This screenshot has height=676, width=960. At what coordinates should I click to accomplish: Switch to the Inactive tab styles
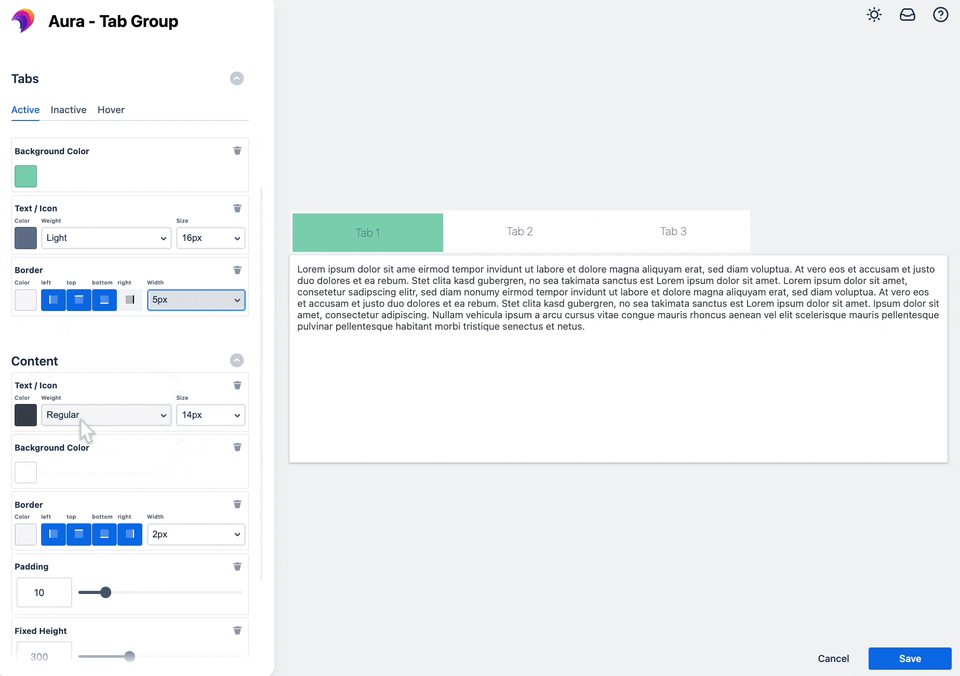coord(68,110)
